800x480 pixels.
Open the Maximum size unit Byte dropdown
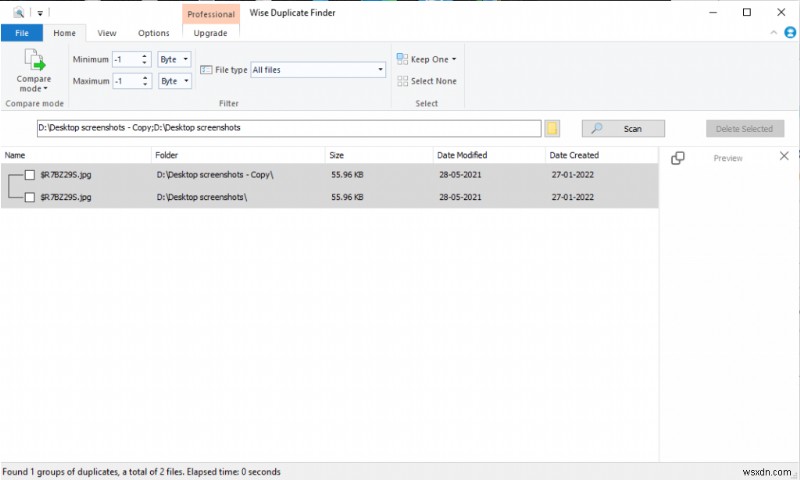[x=174, y=81]
